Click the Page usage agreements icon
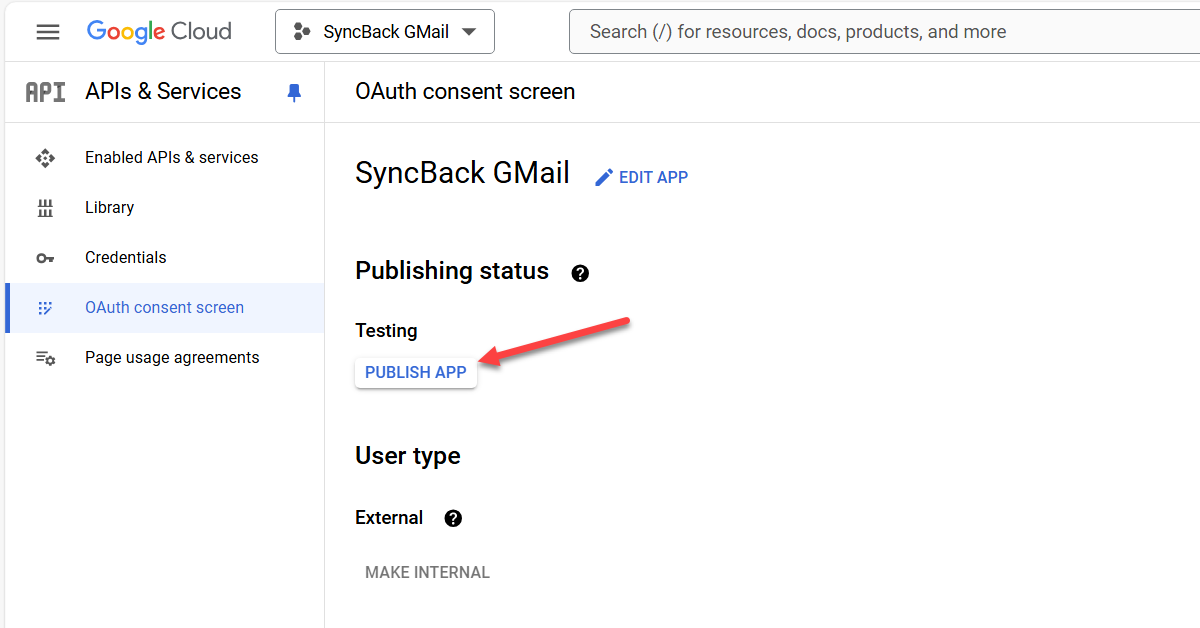 (45, 358)
